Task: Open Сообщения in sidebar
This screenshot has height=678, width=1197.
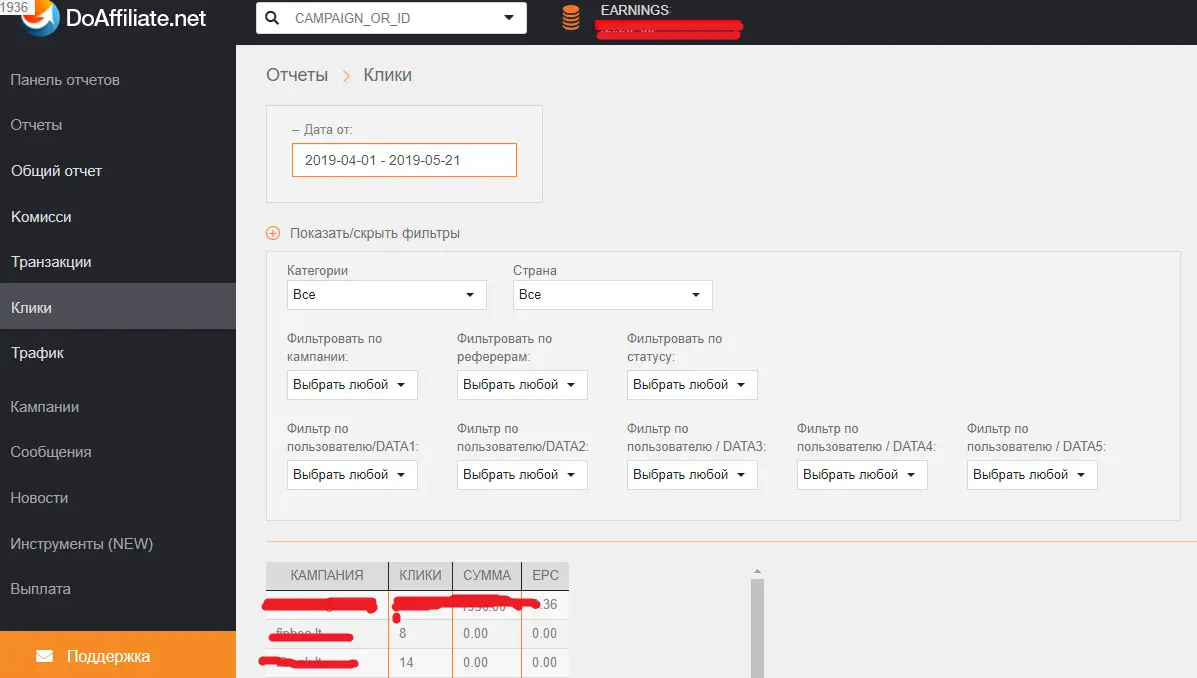Action: (x=50, y=452)
